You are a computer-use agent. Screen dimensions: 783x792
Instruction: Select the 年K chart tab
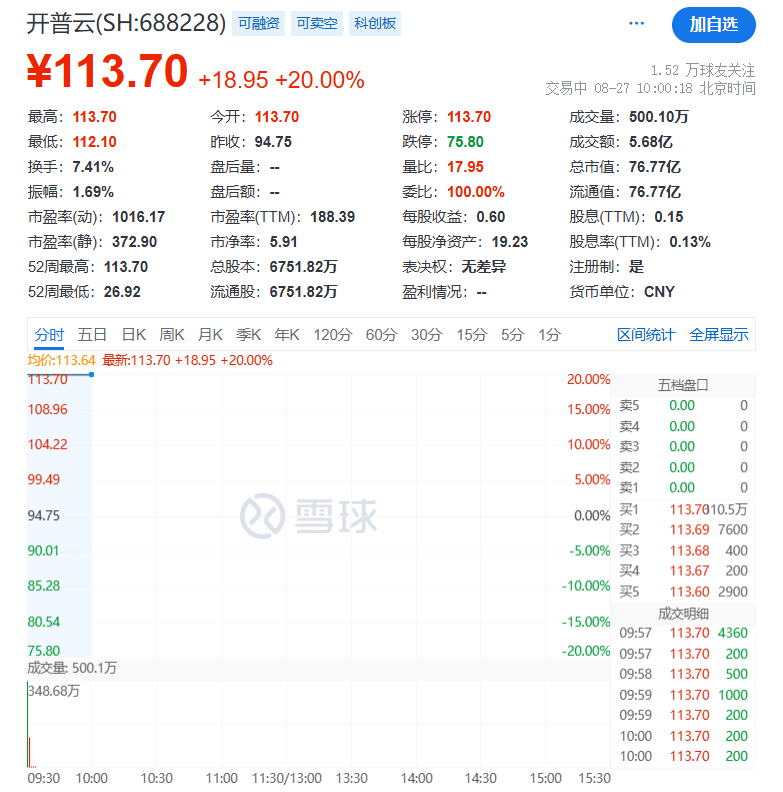point(287,335)
